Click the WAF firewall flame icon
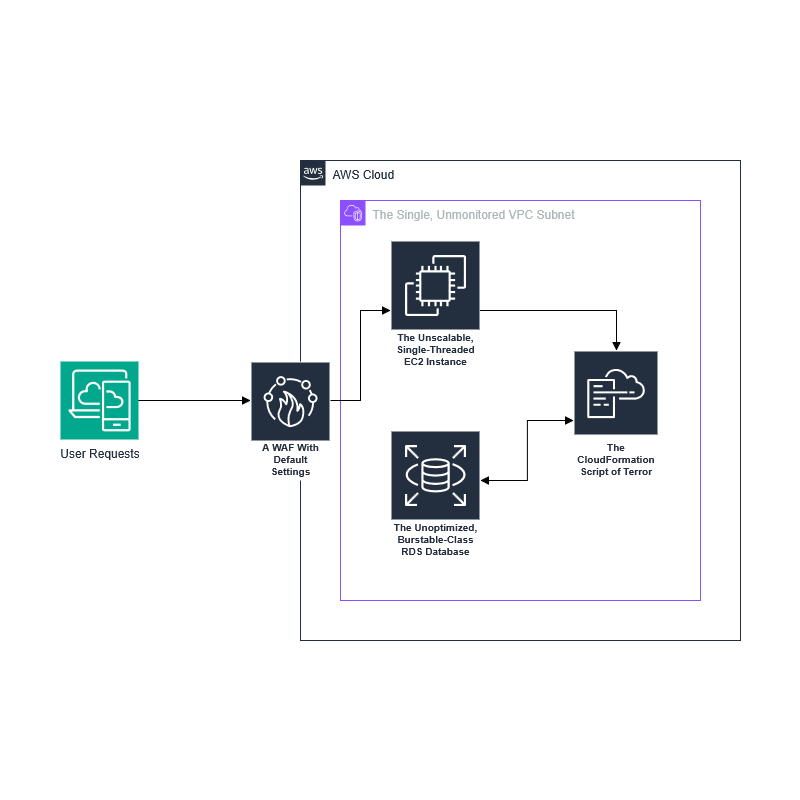800x800 pixels. pos(290,401)
